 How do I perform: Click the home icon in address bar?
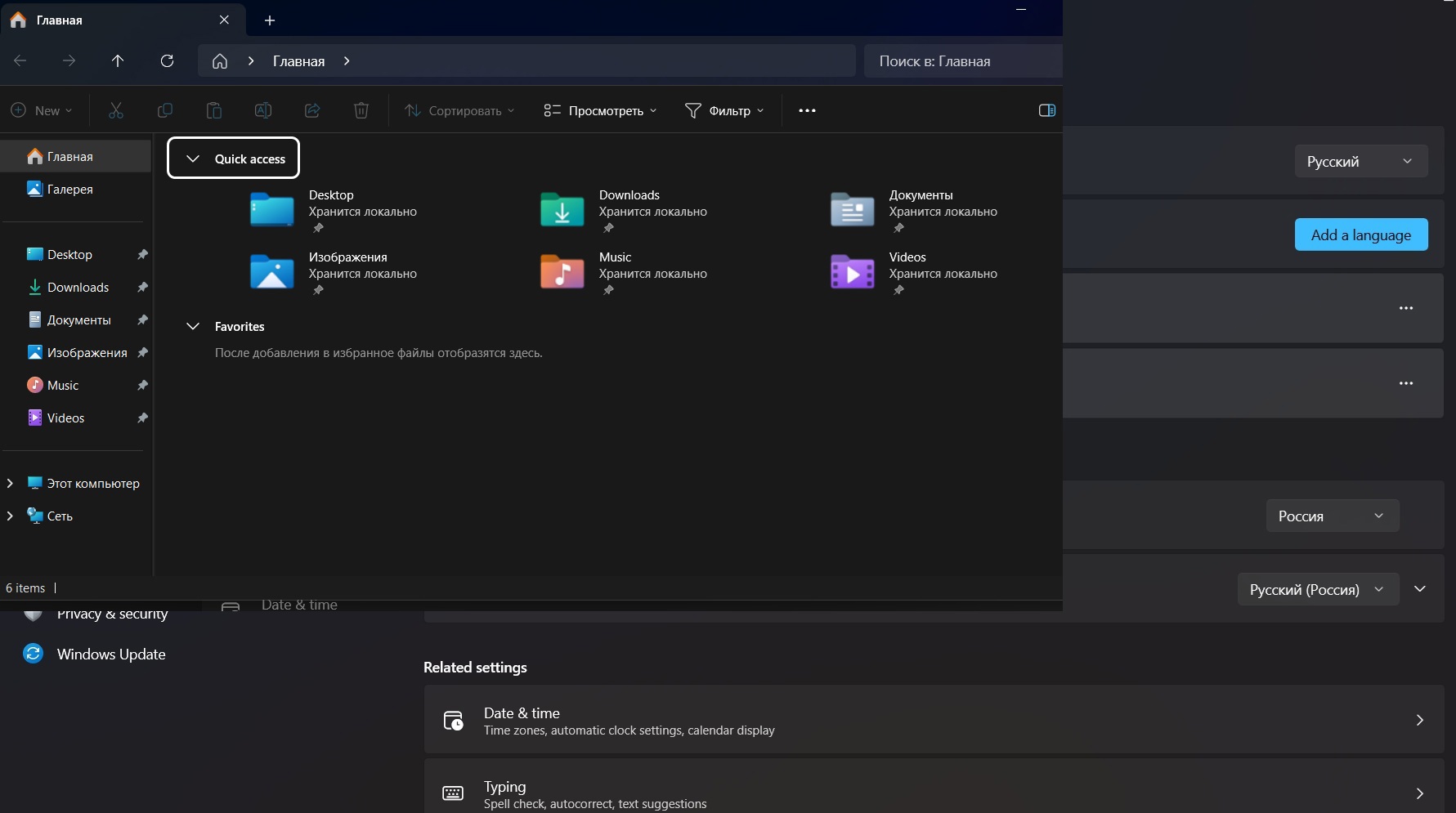point(220,61)
